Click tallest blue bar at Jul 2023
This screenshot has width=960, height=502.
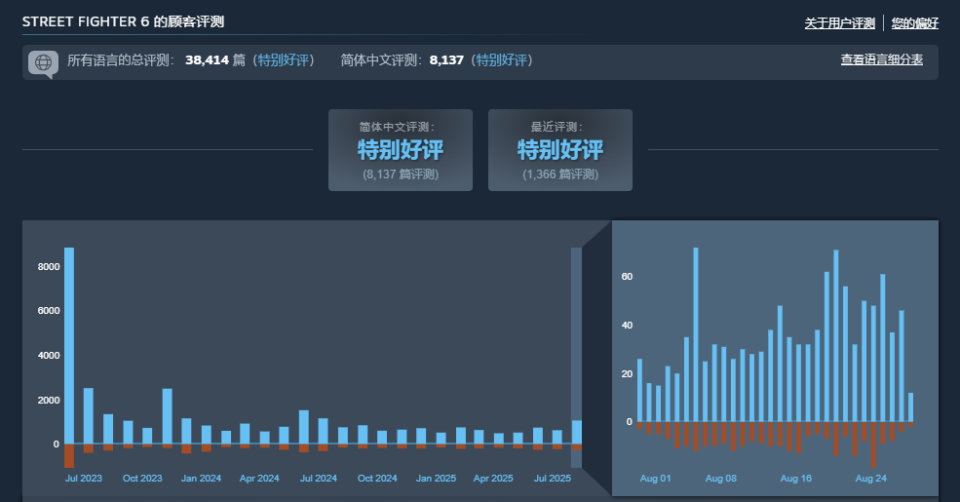coord(69,345)
